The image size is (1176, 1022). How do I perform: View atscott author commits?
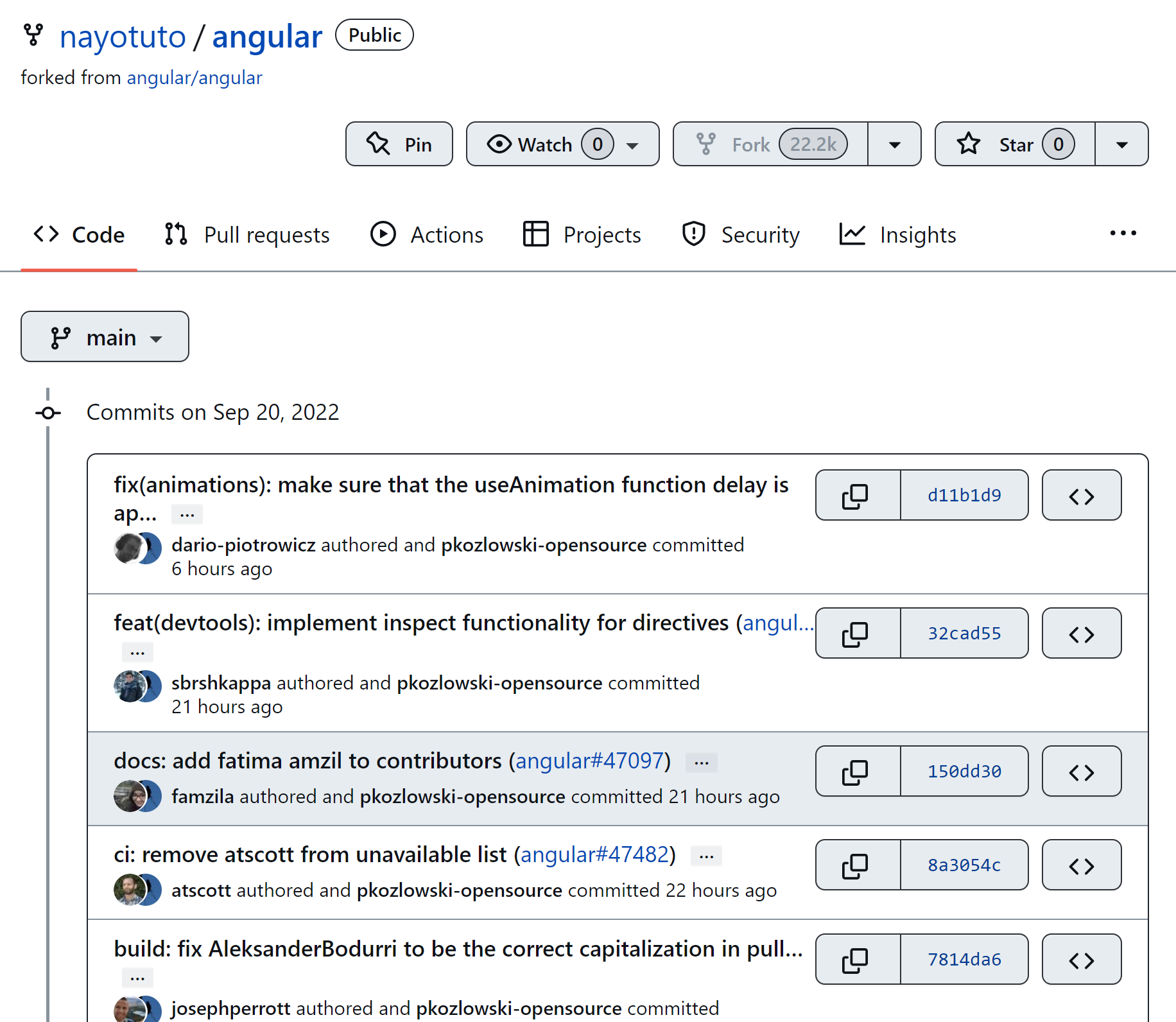(x=201, y=890)
